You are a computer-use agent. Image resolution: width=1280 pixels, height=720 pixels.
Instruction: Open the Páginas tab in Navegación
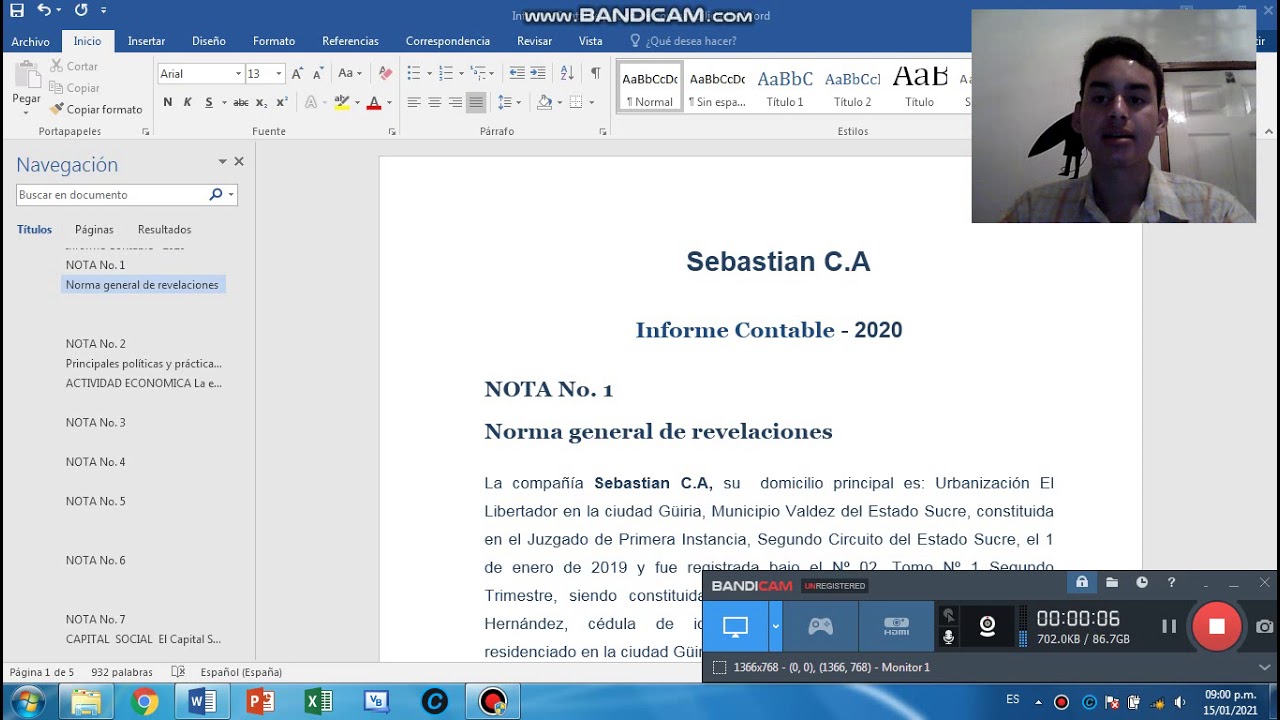point(94,229)
